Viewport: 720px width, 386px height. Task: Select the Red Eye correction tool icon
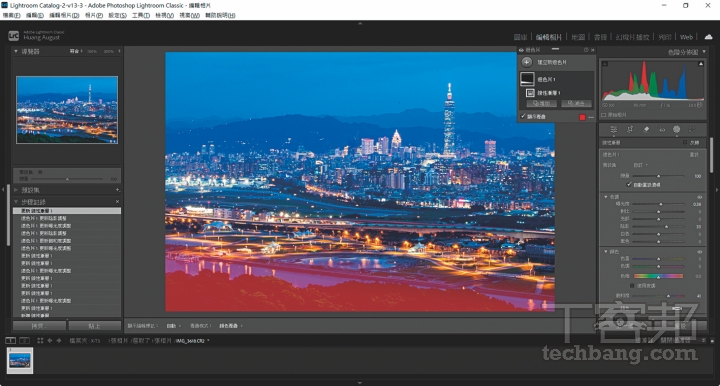pos(662,129)
